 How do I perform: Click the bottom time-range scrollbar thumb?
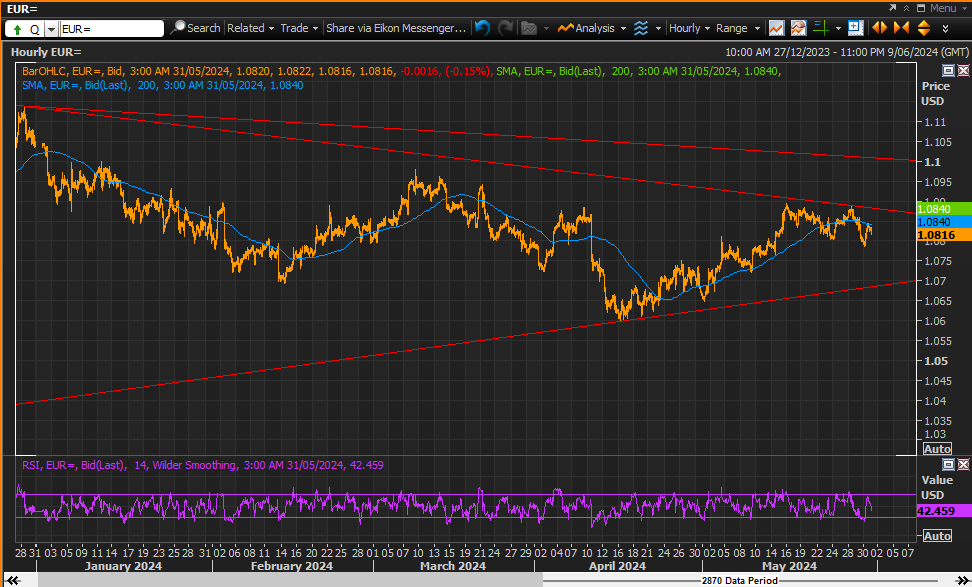coord(290,580)
